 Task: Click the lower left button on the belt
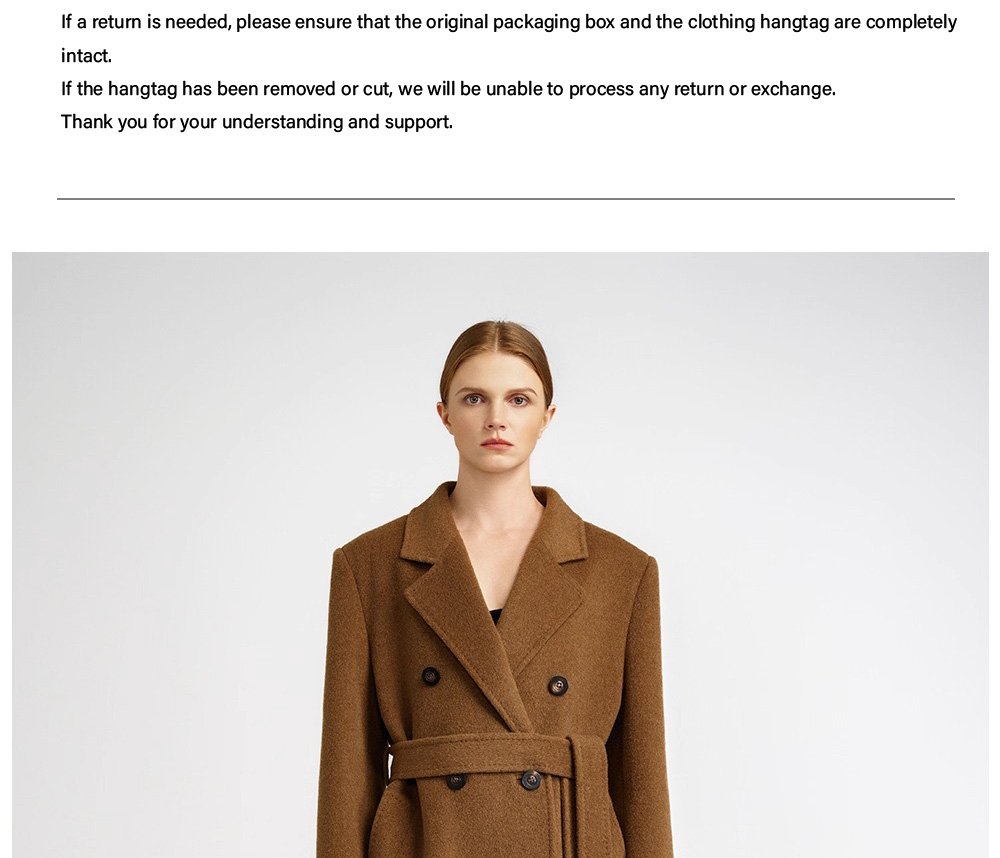(x=455, y=781)
